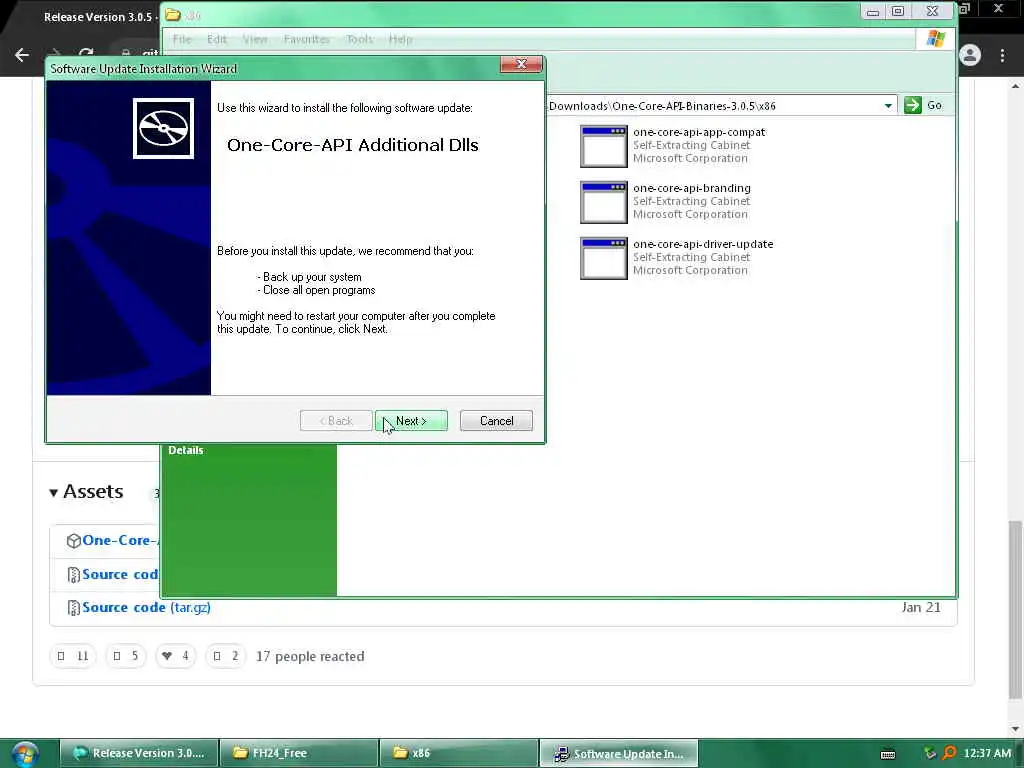
Task: Click the Details panel header in Explorer
Action: (x=185, y=450)
